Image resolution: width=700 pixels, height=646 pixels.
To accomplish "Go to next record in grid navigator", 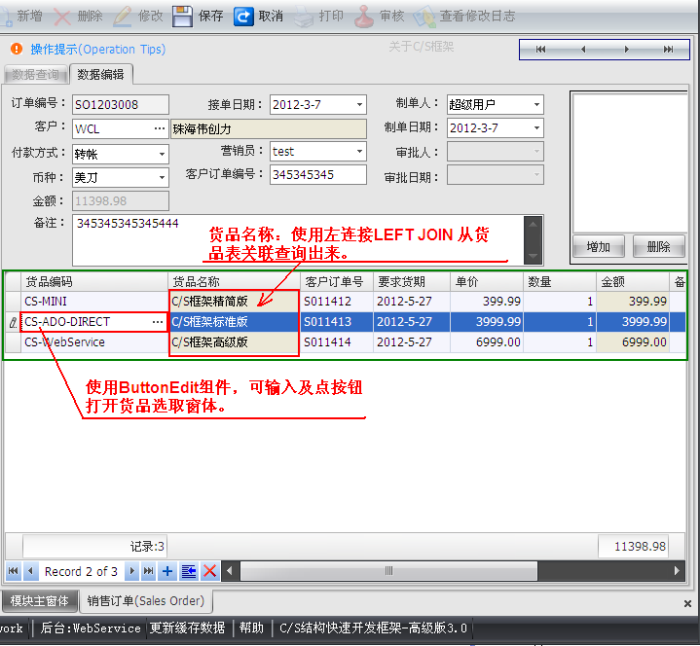I will (x=133, y=571).
